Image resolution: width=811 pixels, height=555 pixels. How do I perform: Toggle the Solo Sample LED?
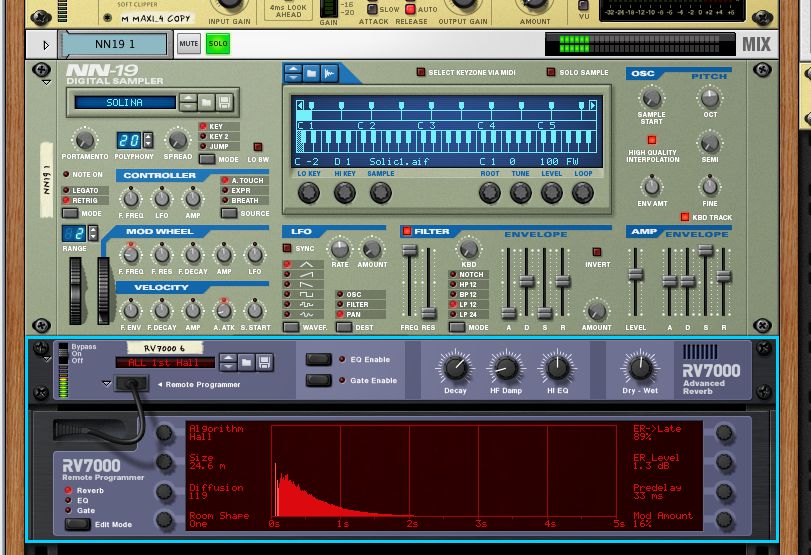pyautogui.click(x=551, y=72)
